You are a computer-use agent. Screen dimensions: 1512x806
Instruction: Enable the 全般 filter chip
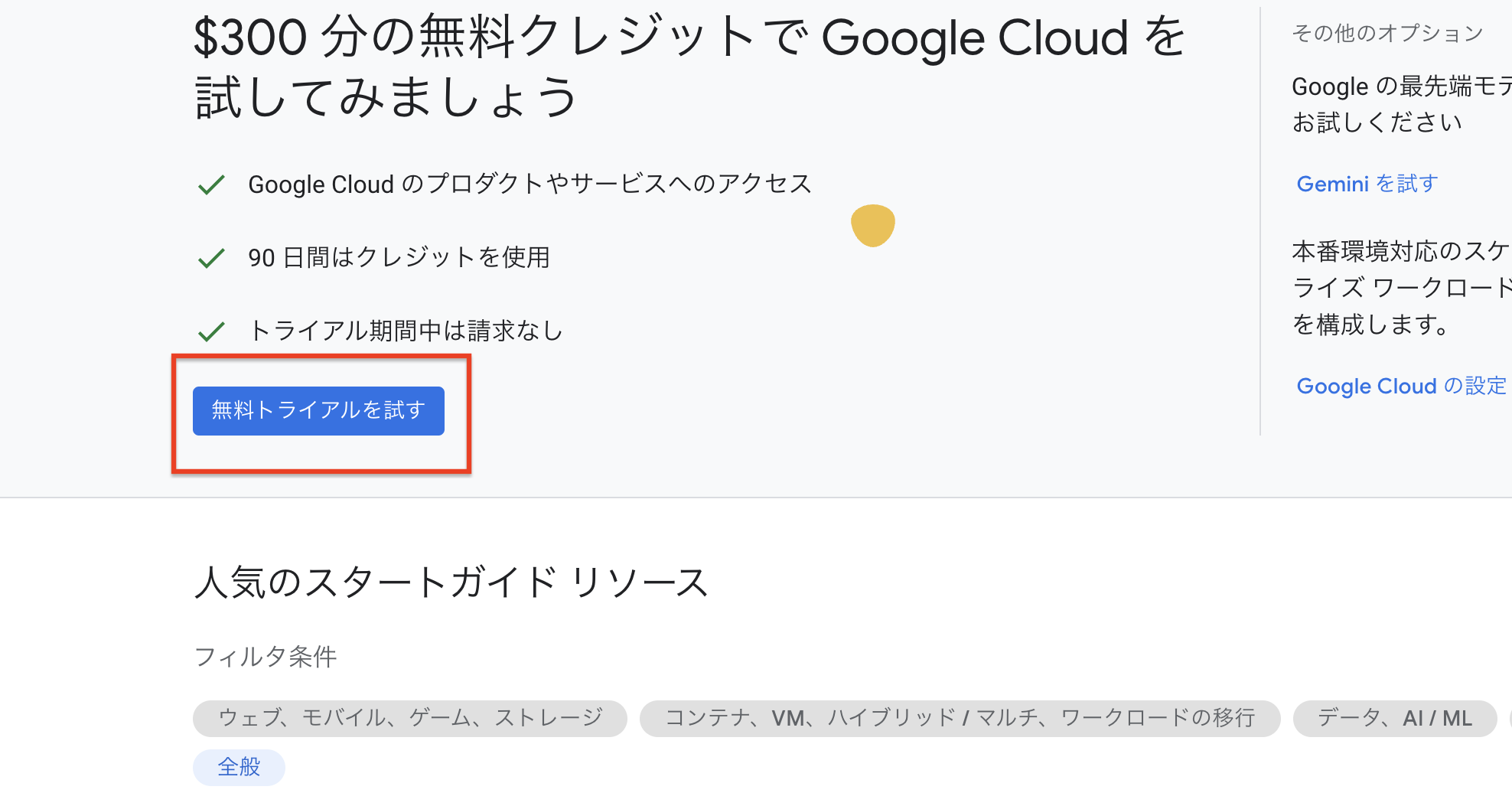click(x=238, y=767)
